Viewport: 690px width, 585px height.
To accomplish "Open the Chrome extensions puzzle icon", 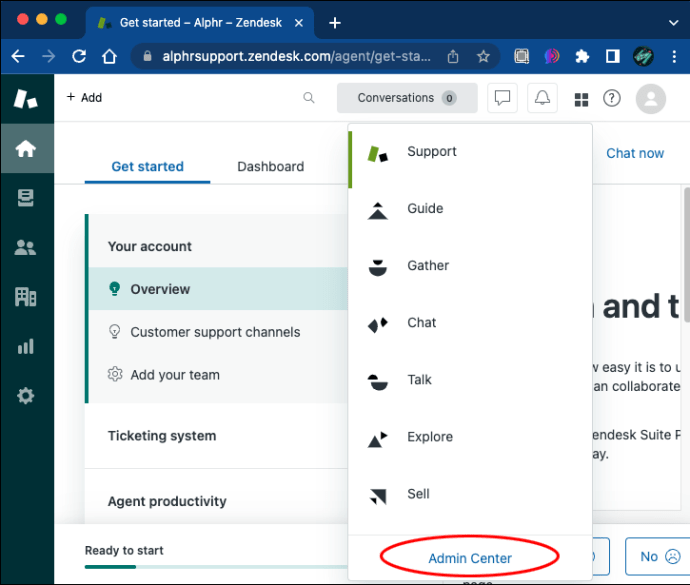I will coord(582,56).
